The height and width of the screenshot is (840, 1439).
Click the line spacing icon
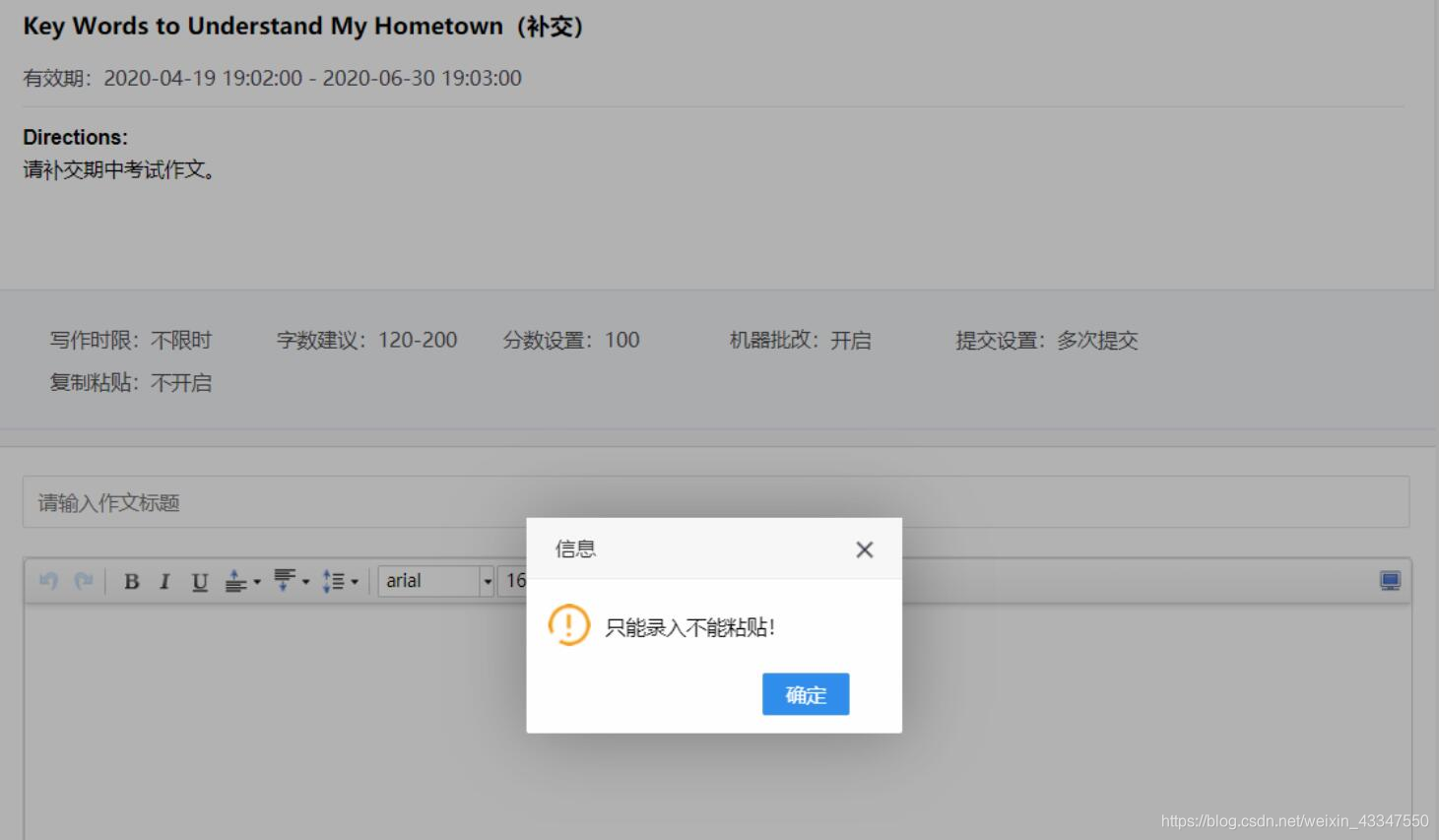point(334,580)
